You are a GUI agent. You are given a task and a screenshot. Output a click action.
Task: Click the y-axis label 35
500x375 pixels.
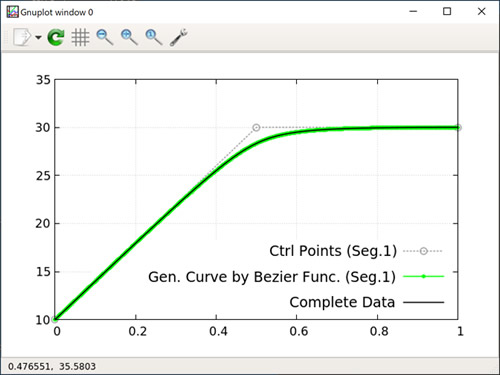pos(43,80)
